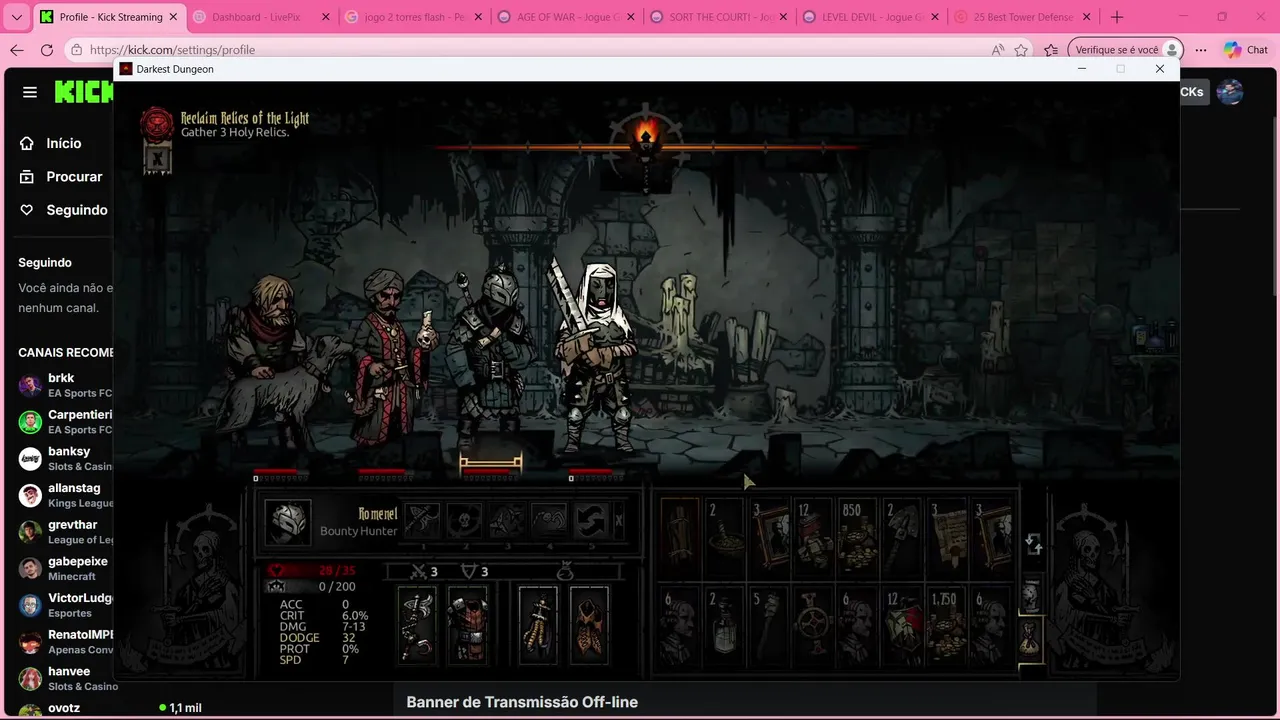Click Verifique se é você button
Viewport: 1280px width, 720px height.
point(1125,50)
